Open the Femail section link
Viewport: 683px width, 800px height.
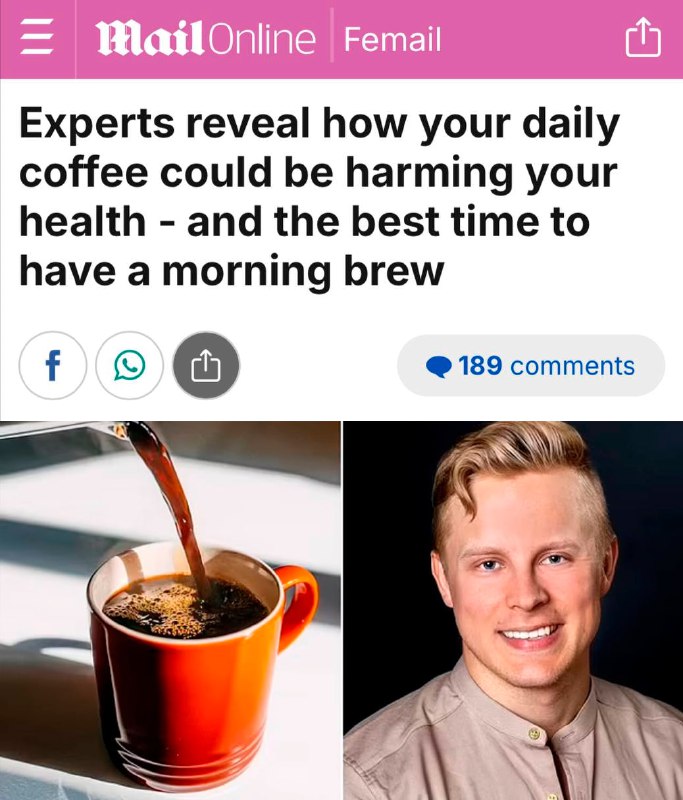tap(392, 39)
